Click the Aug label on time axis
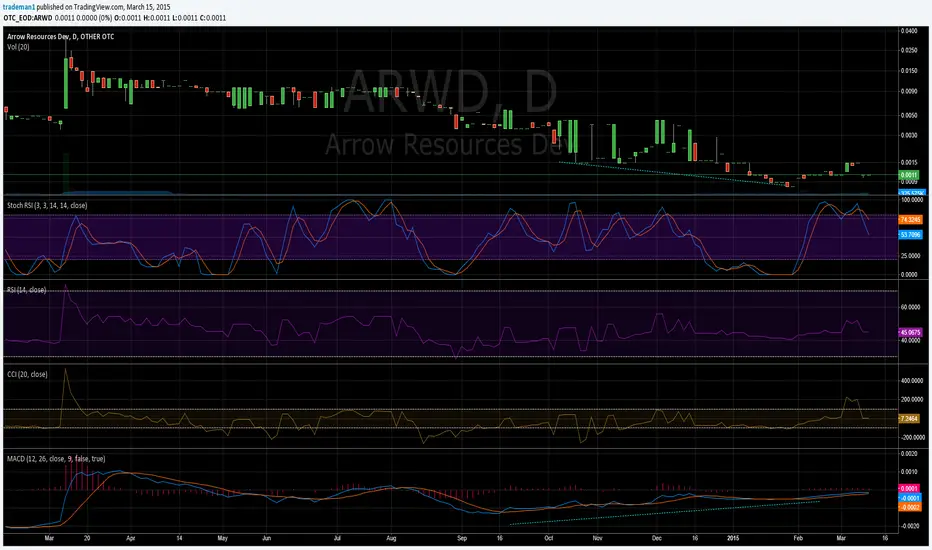 pyautogui.click(x=391, y=538)
